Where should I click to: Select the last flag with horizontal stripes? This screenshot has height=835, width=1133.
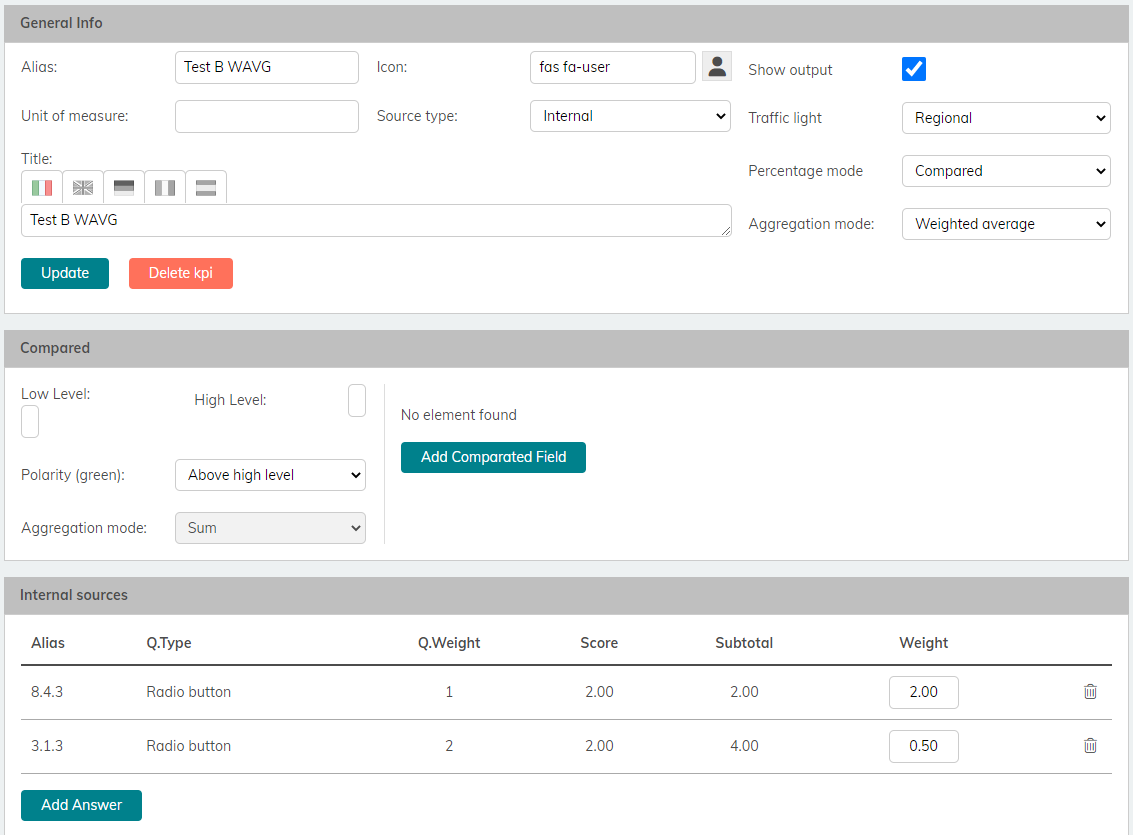coord(206,188)
